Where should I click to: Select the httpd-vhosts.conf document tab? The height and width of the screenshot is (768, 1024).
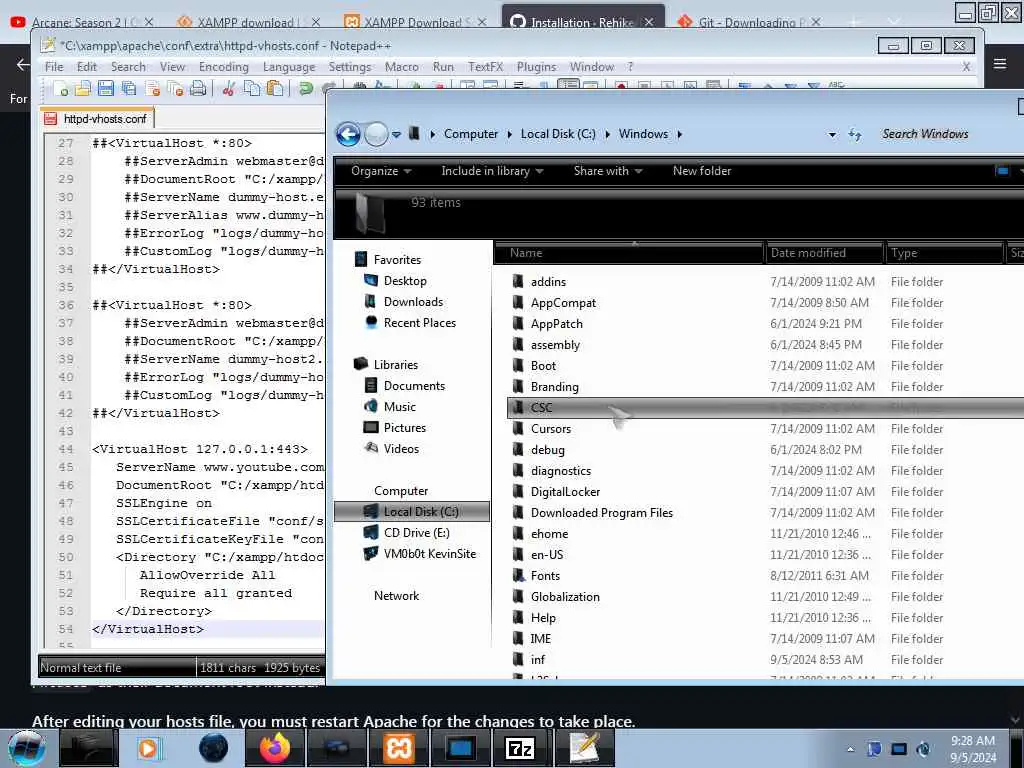[97, 119]
